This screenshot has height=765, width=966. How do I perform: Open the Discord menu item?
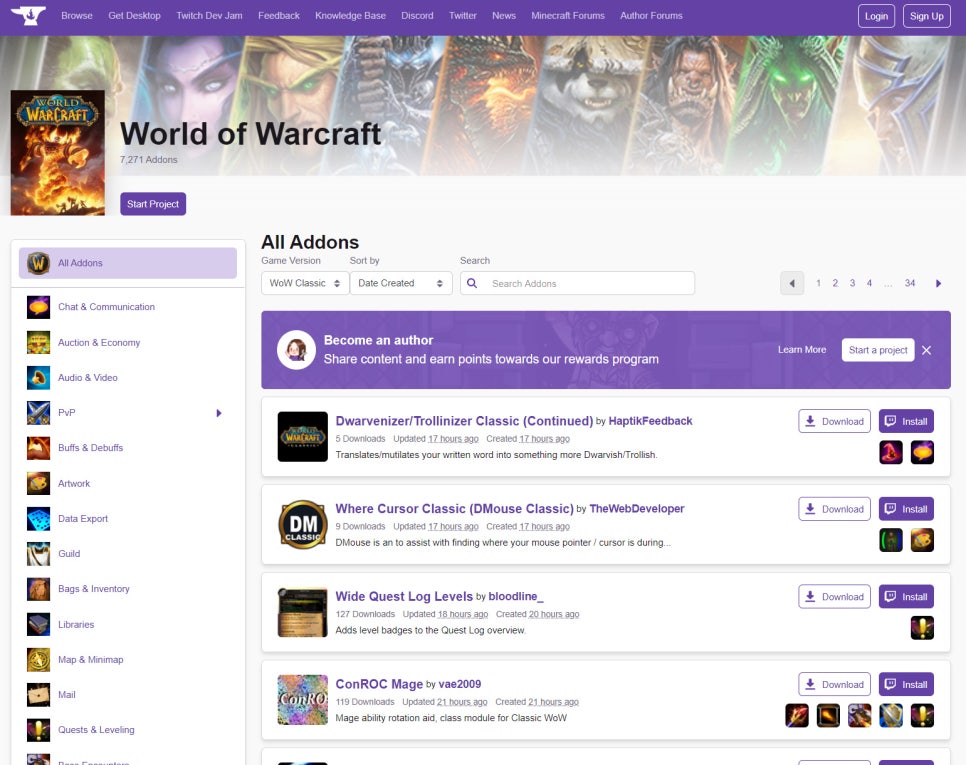pyautogui.click(x=417, y=15)
